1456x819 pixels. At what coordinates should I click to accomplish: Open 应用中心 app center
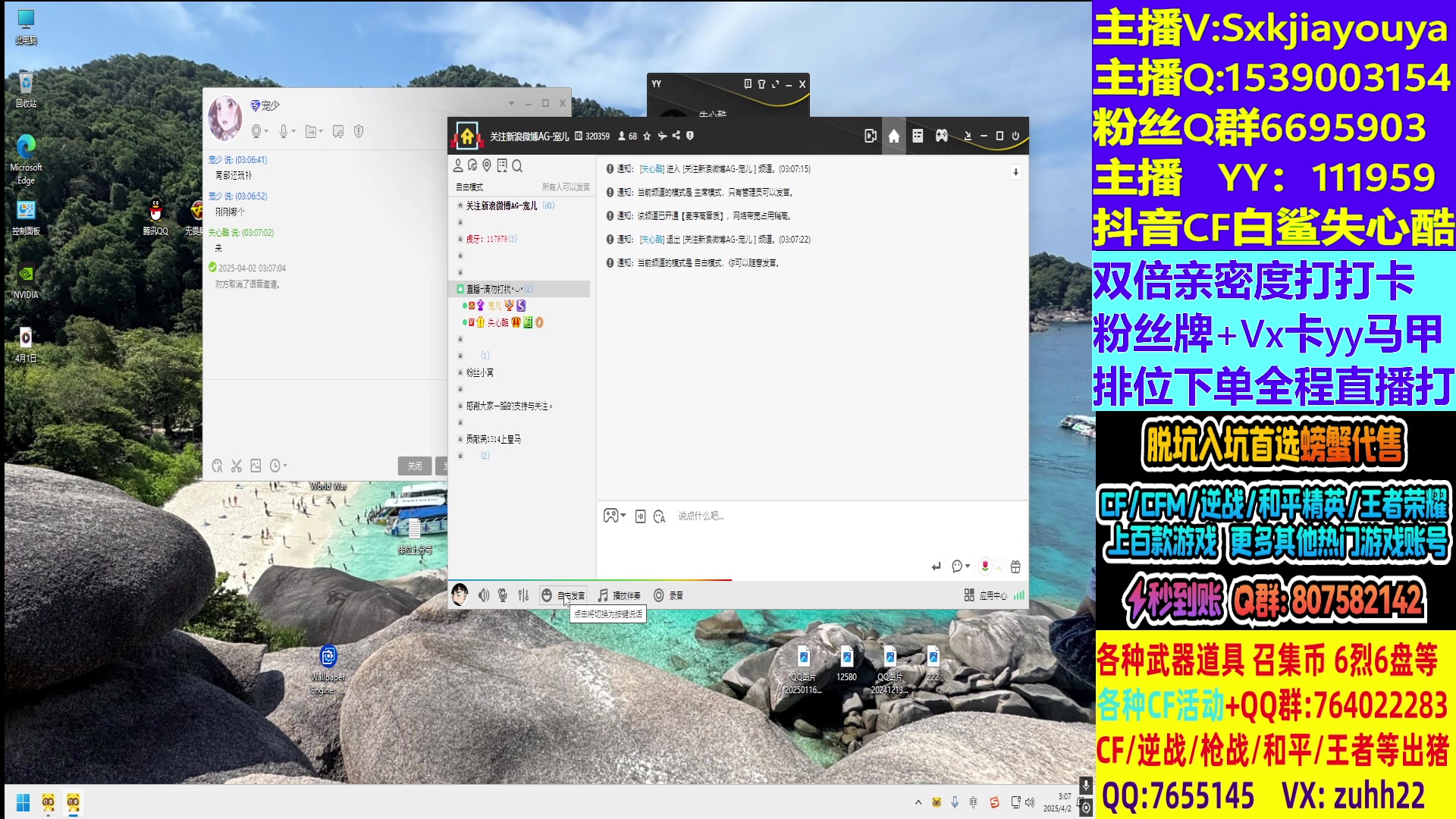coord(986,596)
